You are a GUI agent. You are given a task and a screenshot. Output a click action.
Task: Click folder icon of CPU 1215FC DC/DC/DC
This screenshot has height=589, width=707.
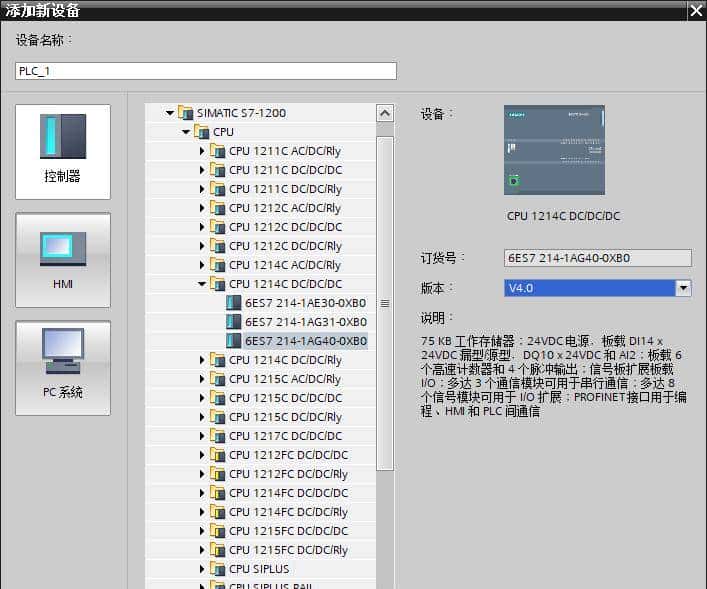coord(218,530)
